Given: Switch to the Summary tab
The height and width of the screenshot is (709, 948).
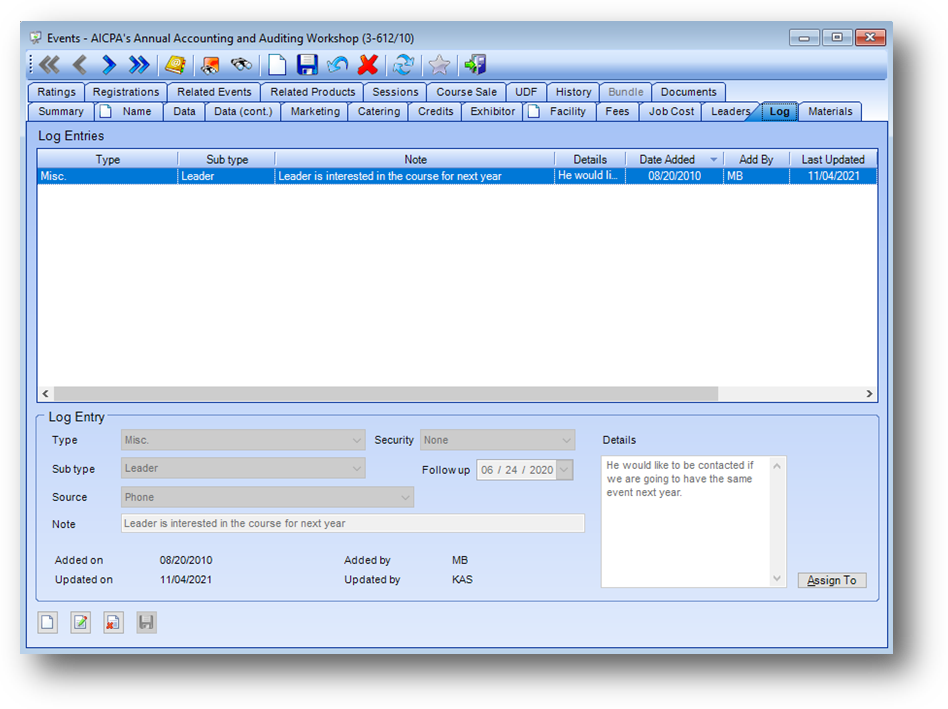Looking at the screenshot, I should pyautogui.click(x=61, y=111).
